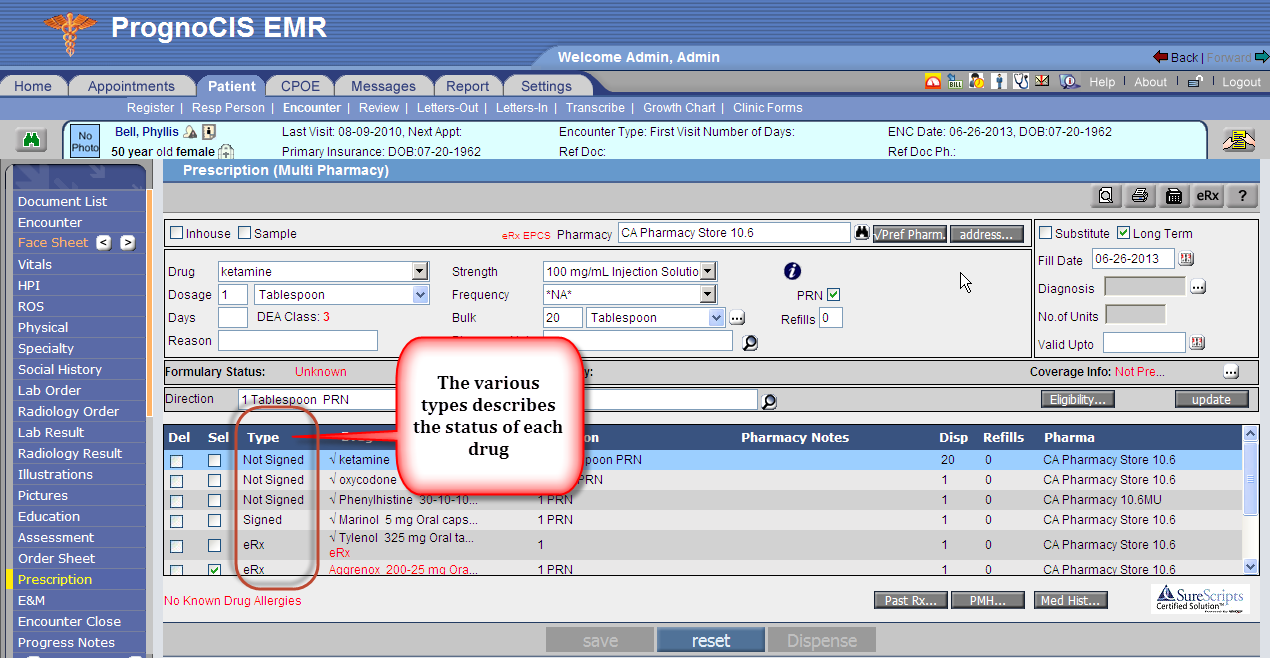This screenshot has width=1270, height=658.
Task: Click the Face Sheet next arrow
Action: pos(127,243)
